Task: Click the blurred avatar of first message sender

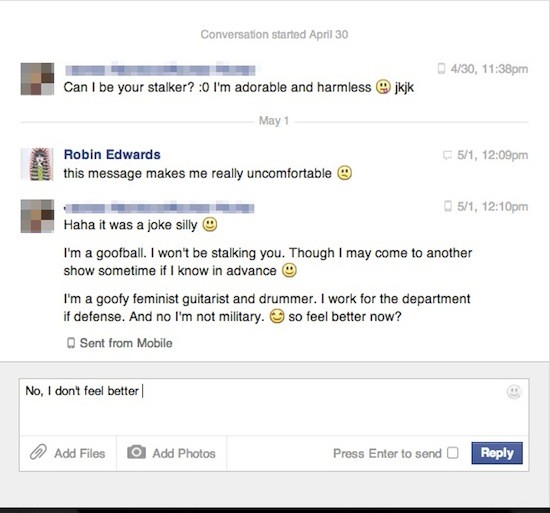Action: pyautogui.click(x=38, y=79)
